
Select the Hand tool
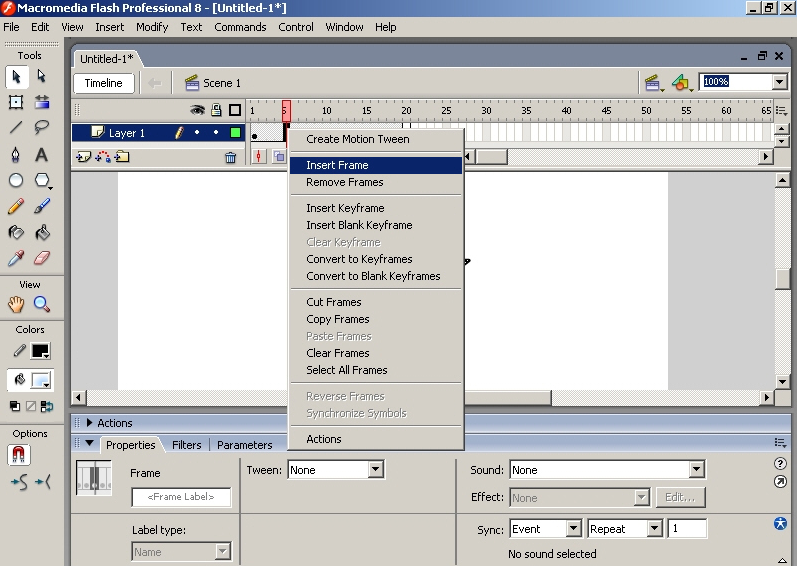(x=16, y=304)
